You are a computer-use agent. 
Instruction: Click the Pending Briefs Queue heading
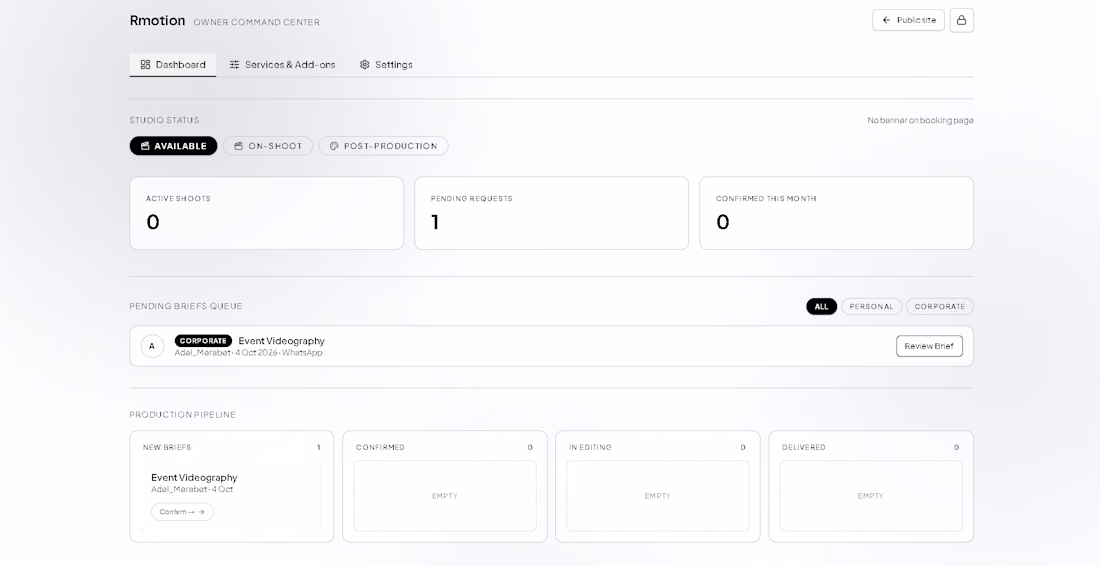pos(186,306)
